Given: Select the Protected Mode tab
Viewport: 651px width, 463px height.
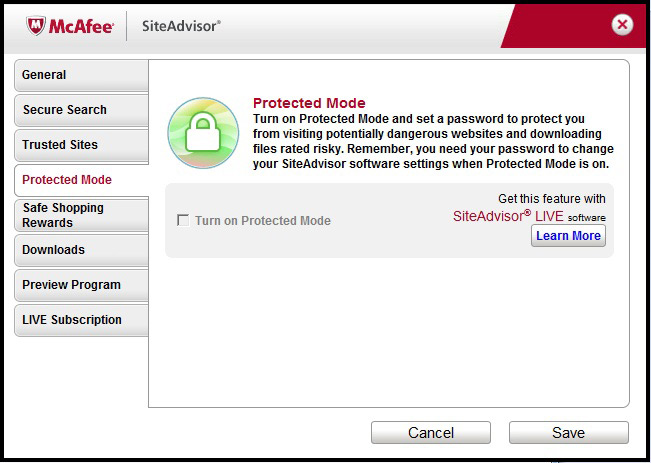Looking at the screenshot, I should [x=81, y=180].
